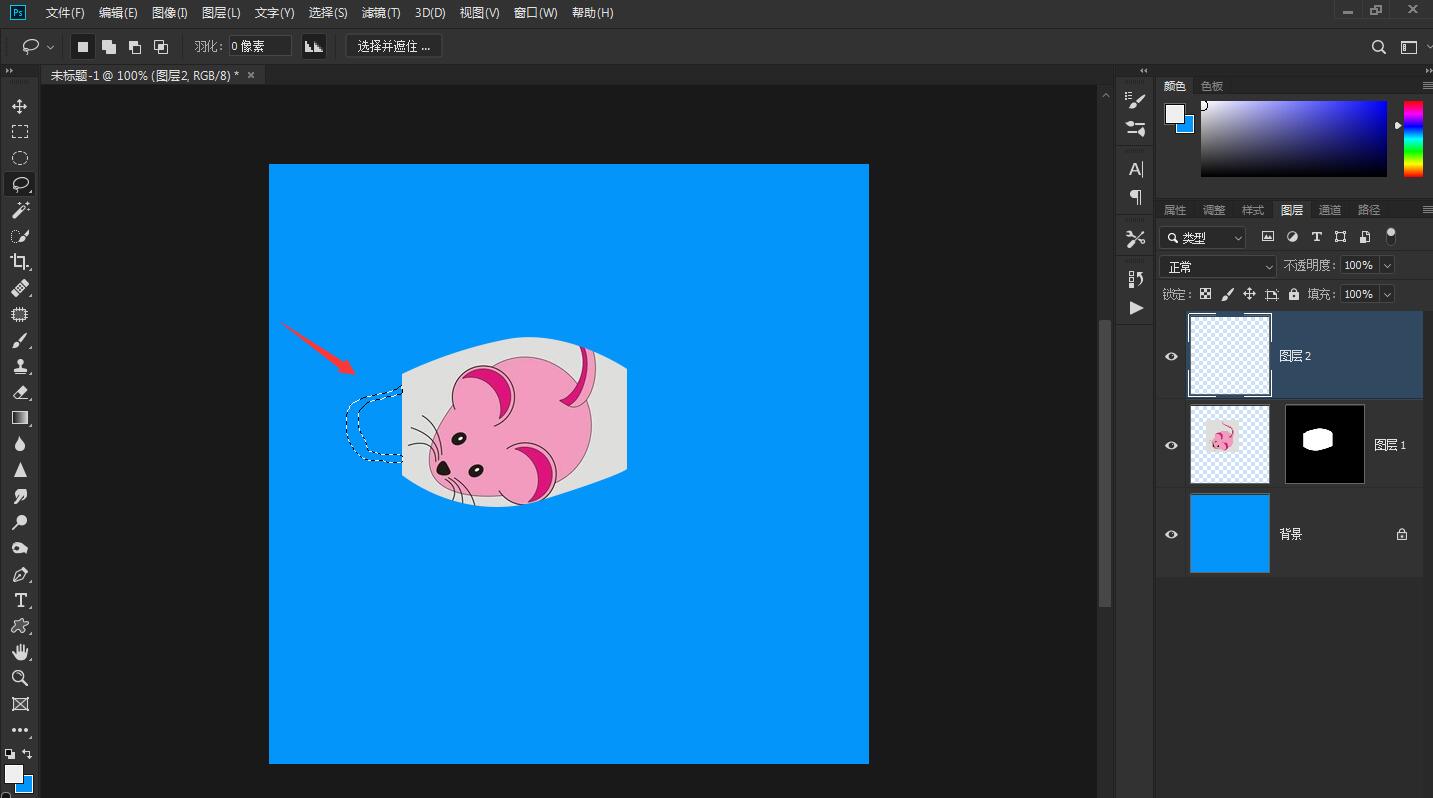Image resolution: width=1433 pixels, height=798 pixels.
Task: Toggle visibility of 图层 1 layer
Action: [1171, 445]
